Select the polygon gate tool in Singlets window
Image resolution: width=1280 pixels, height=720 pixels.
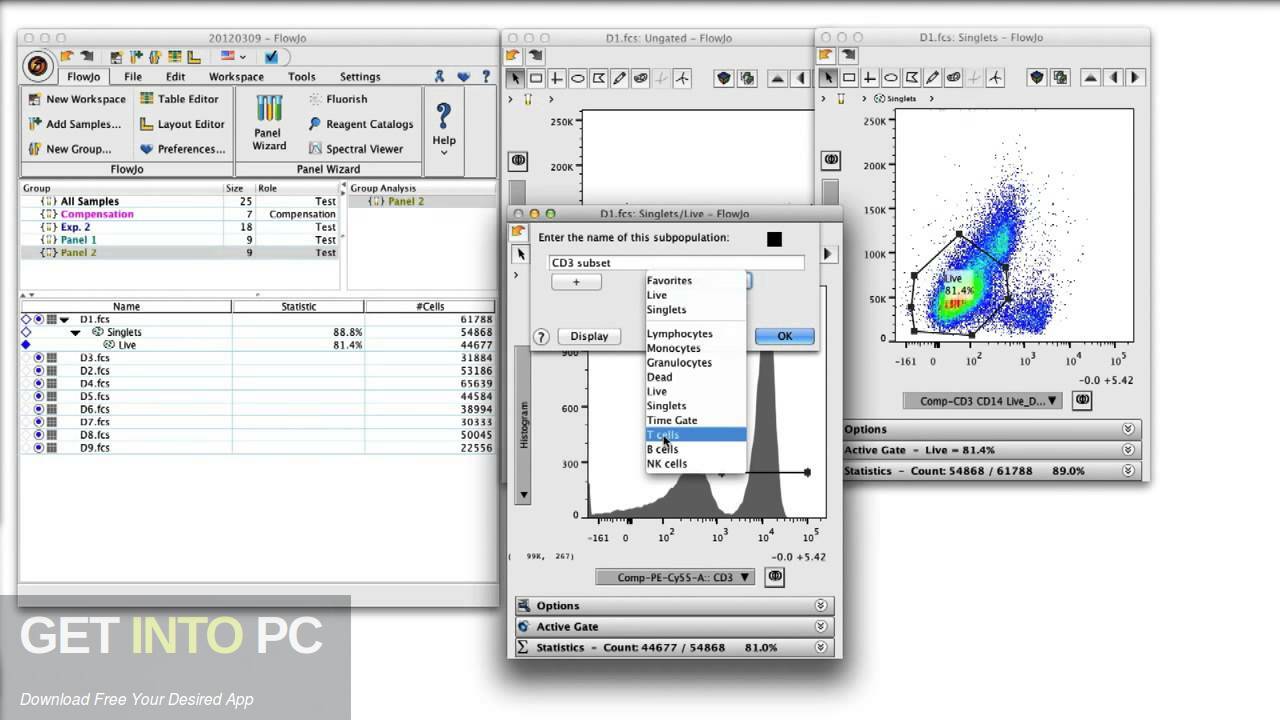[911, 77]
